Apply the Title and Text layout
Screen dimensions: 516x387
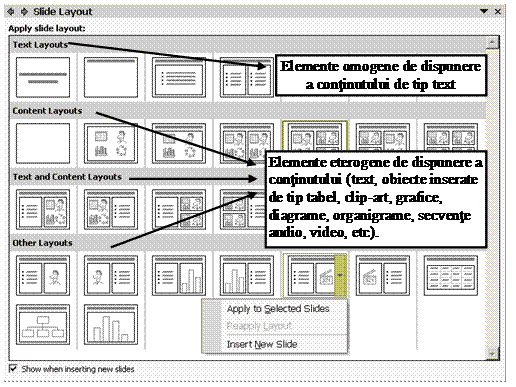point(179,77)
